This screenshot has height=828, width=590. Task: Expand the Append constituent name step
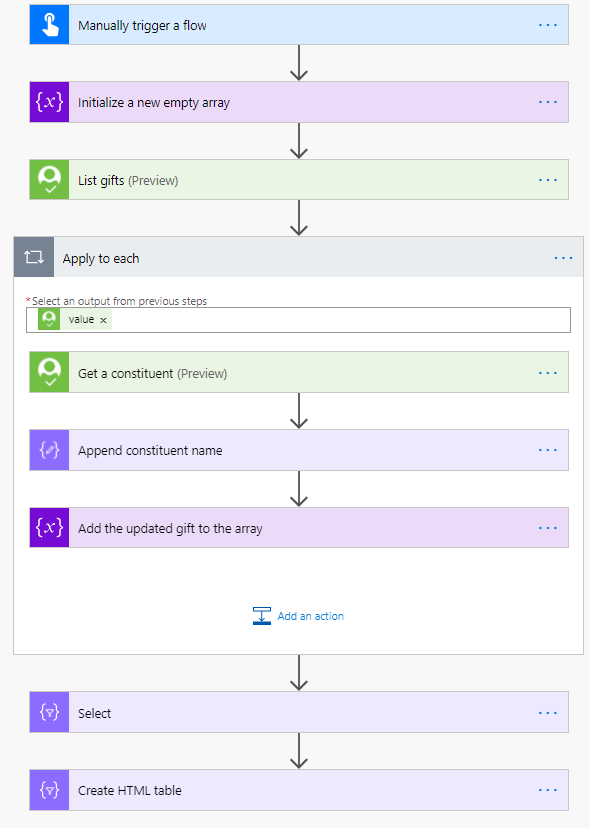pos(299,450)
